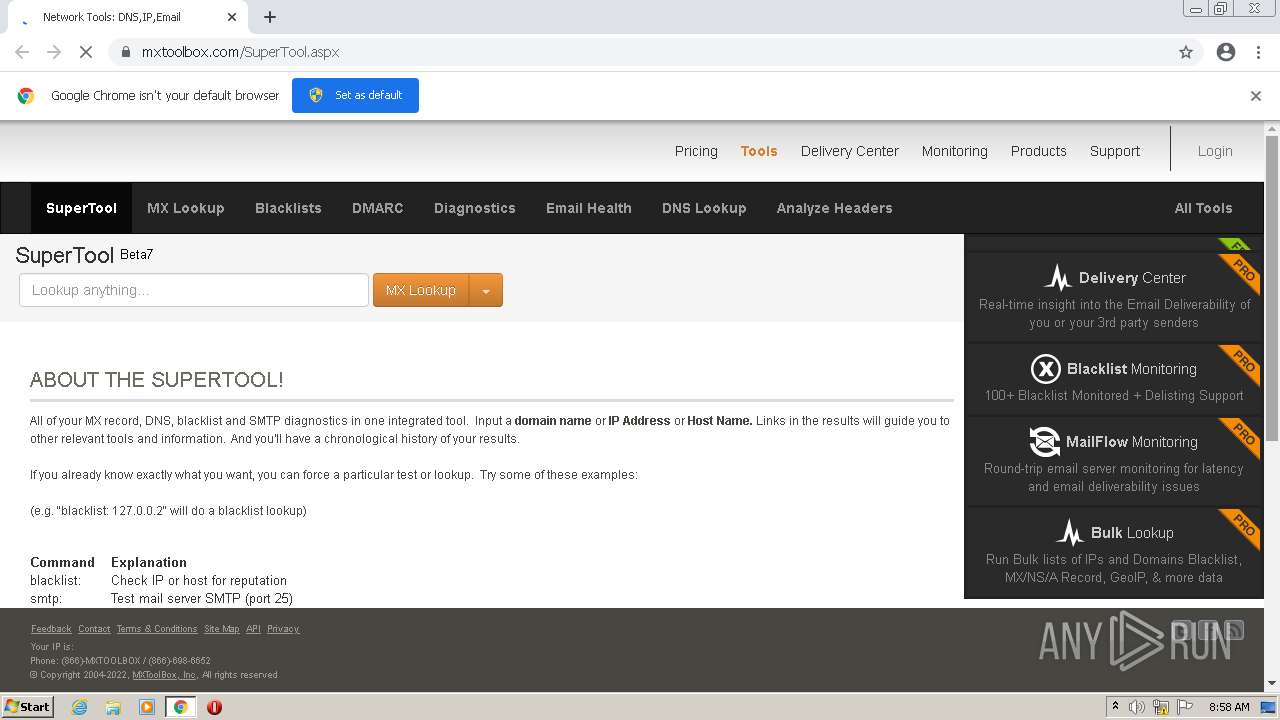Image resolution: width=1280 pixels, height=720 pixels.
Task: Open Terms & Conditions footer link
Action: click(x=157, y=629)
